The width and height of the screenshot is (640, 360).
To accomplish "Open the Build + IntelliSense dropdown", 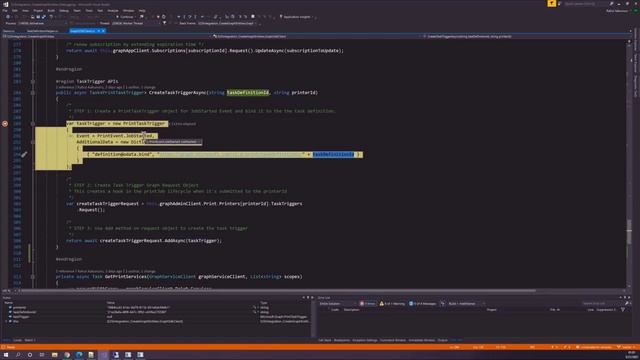I will click(x=466, y=303).
